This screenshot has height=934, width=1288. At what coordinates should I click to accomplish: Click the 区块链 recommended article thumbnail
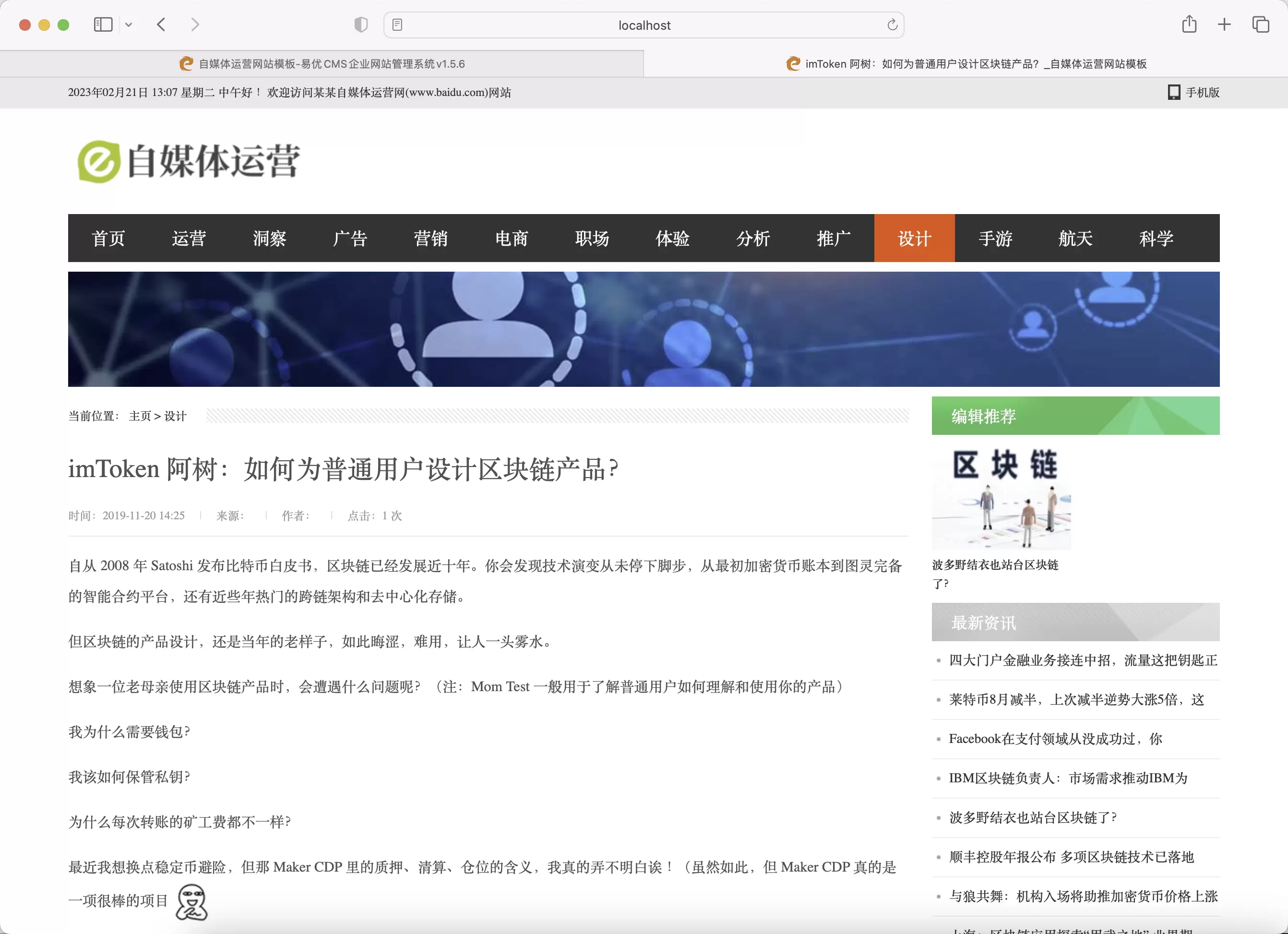point(1002,498)
